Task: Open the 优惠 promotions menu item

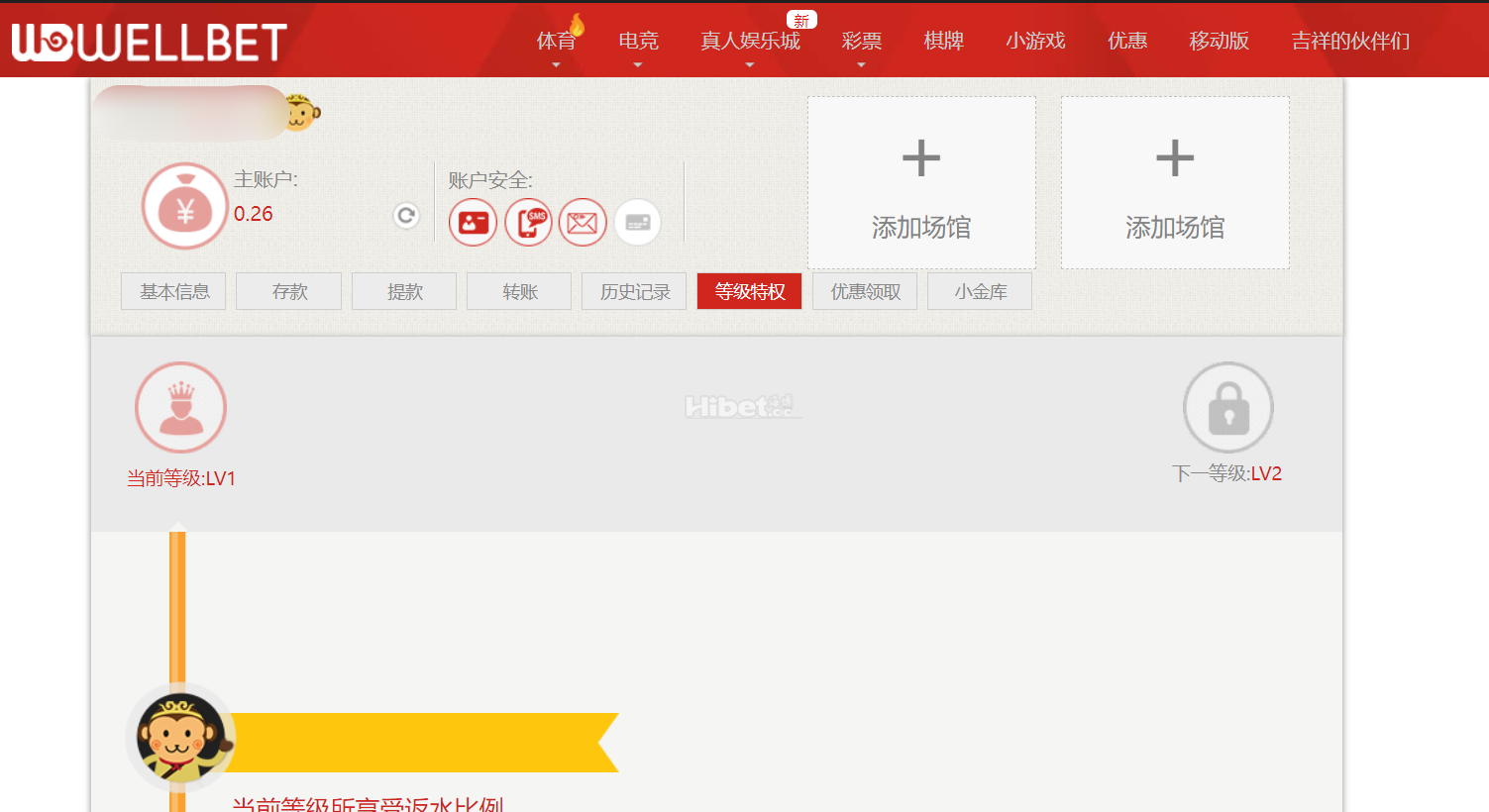Action: pyautogui.click(x=1127, y=42)
